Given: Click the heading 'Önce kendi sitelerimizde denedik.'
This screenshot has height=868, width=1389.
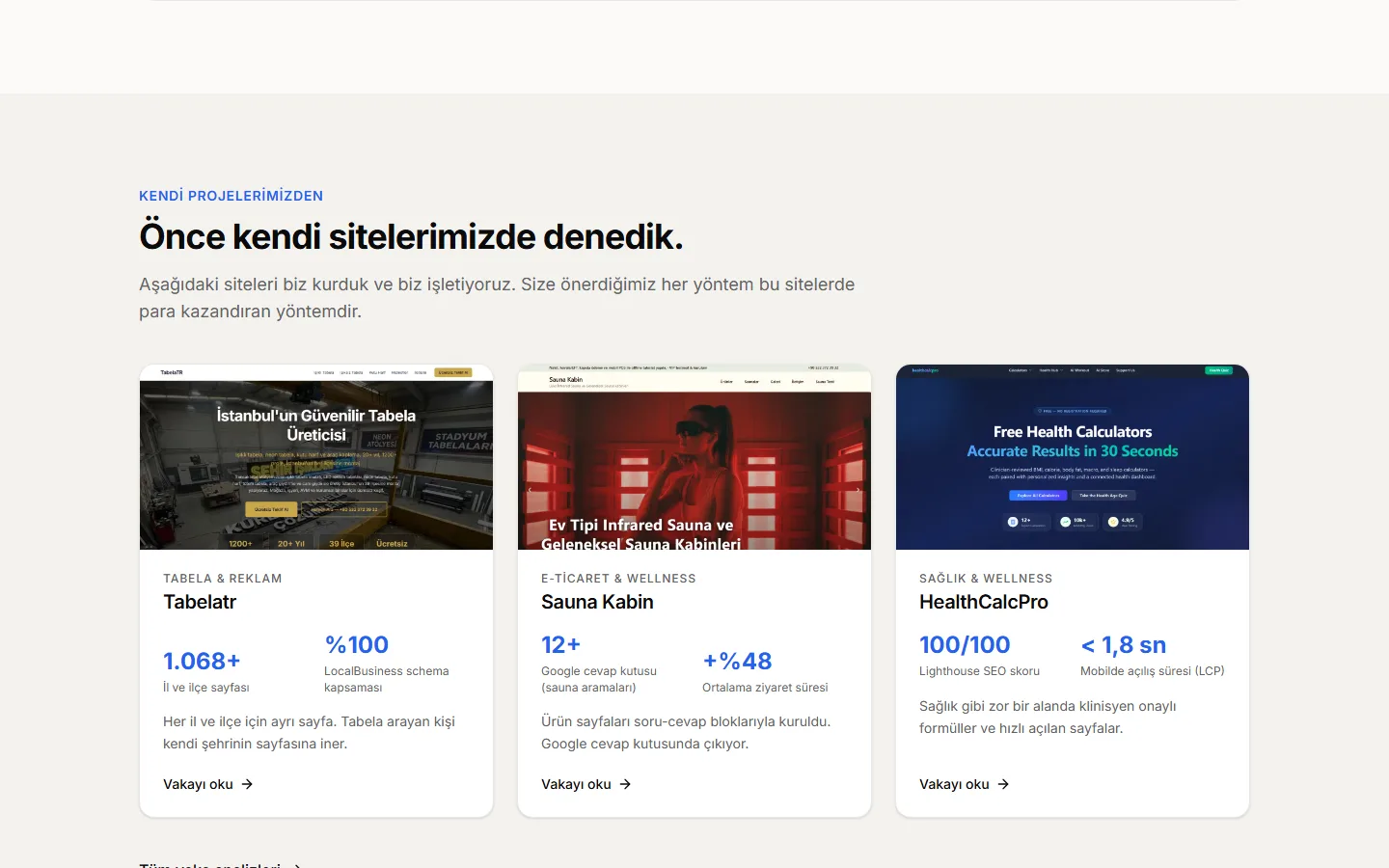Looking at the screenshot, I should tap(411, 236).
